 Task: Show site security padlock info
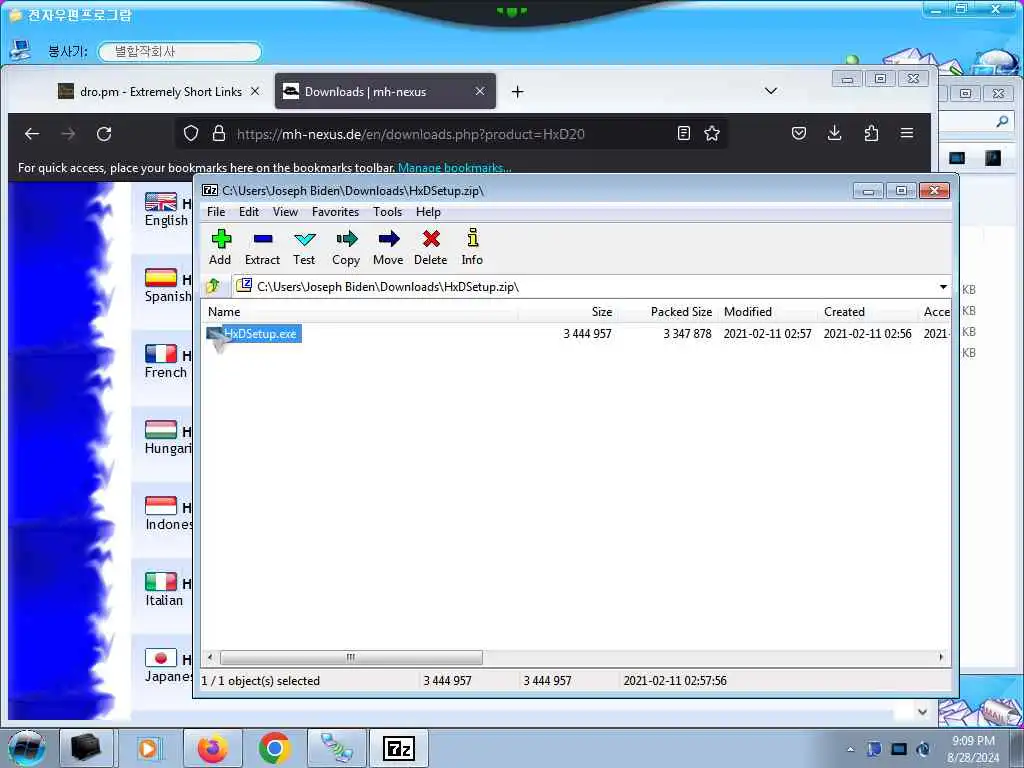[219, 134]
